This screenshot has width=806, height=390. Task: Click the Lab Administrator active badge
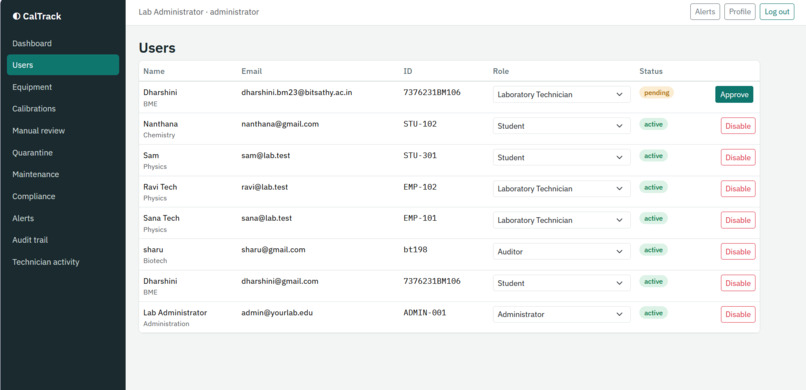tap(653, 313)
